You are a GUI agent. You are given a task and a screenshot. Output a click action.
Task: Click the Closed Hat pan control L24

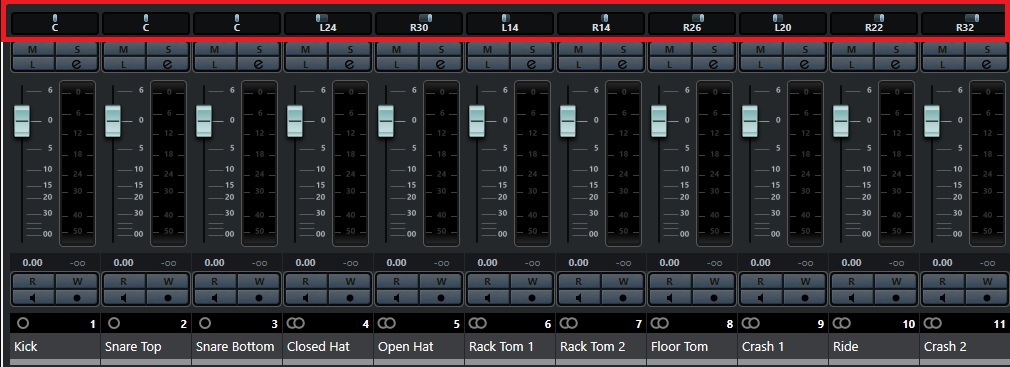pos(328,23)
